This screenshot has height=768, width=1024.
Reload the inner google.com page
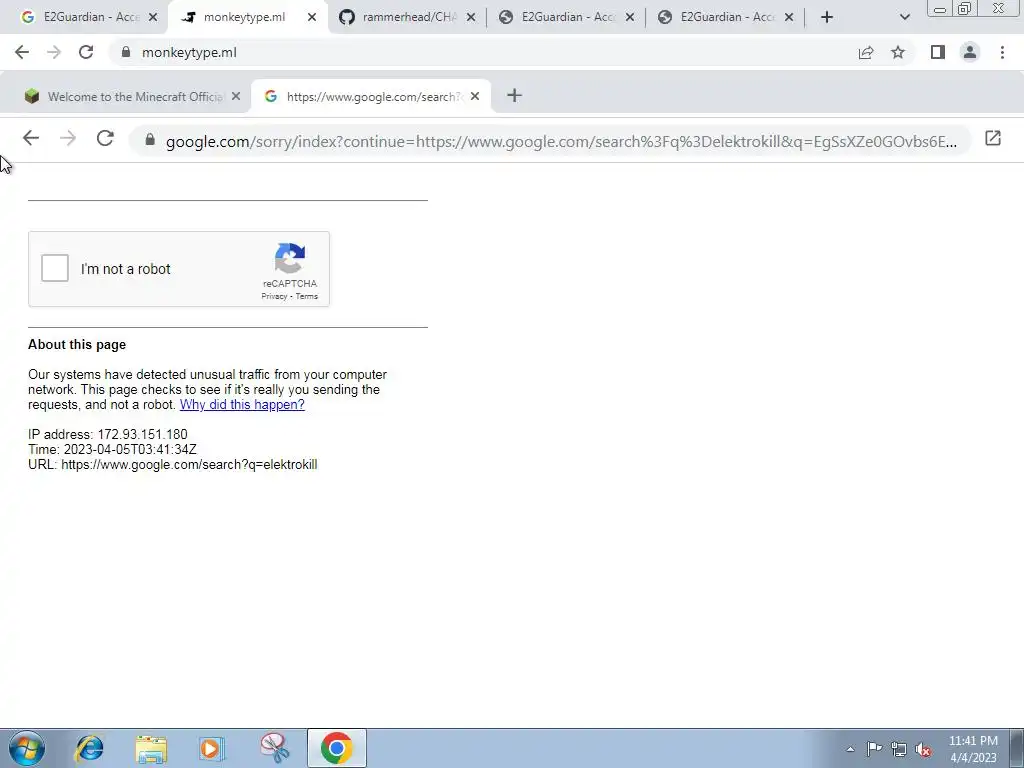pos(105,138)
